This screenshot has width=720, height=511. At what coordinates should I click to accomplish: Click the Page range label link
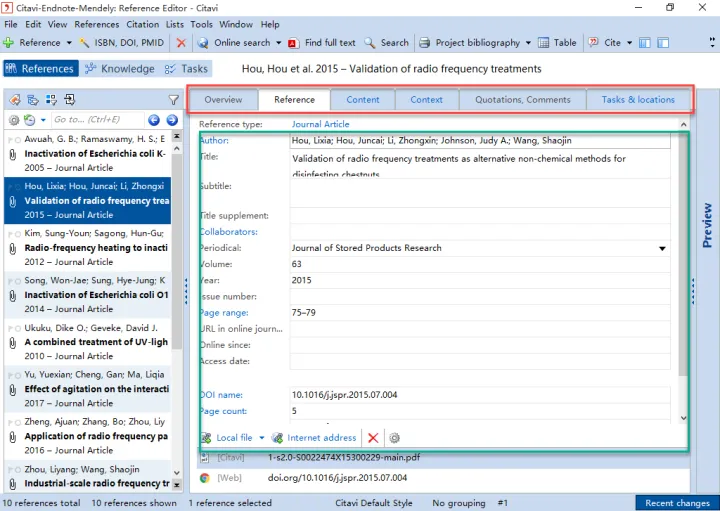tap(225, 313)
